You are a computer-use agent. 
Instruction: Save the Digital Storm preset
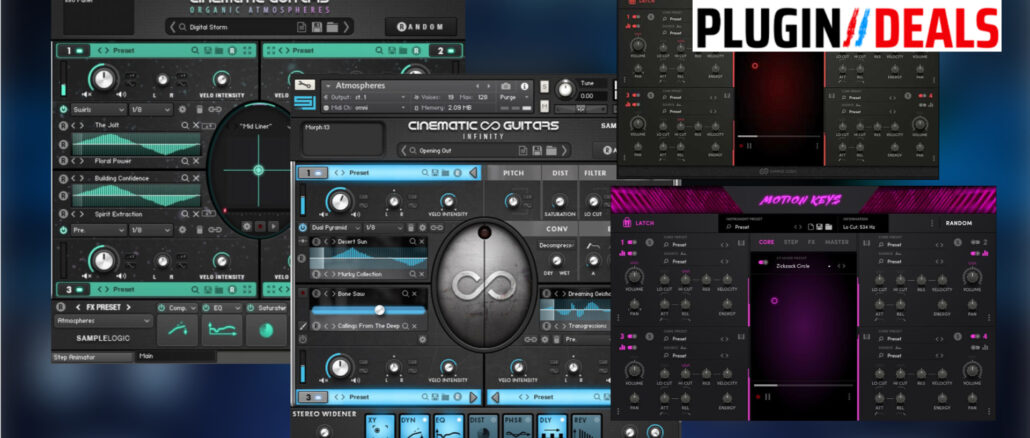(317, 27)
